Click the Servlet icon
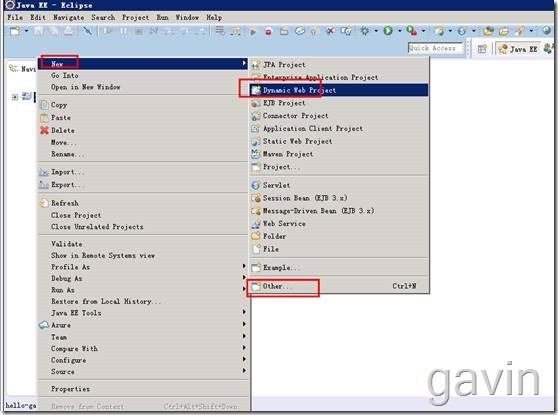The height and width of the screenshot is (415, 558). coord(256,185)
